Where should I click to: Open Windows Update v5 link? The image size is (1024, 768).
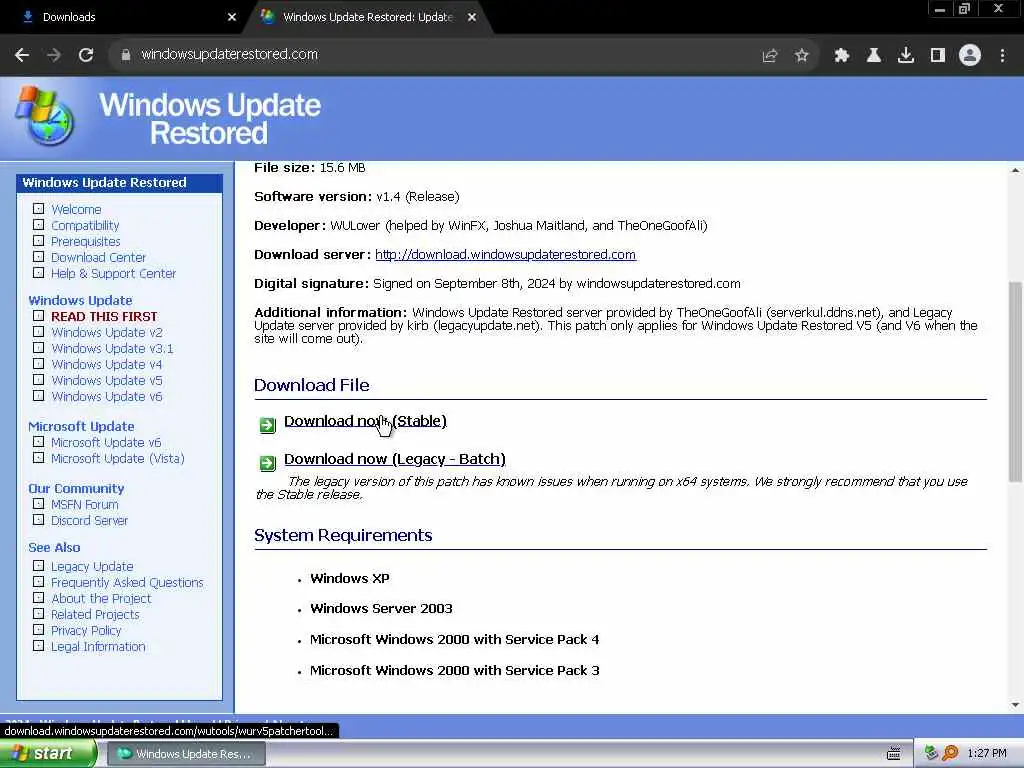(x=107, y=381)
